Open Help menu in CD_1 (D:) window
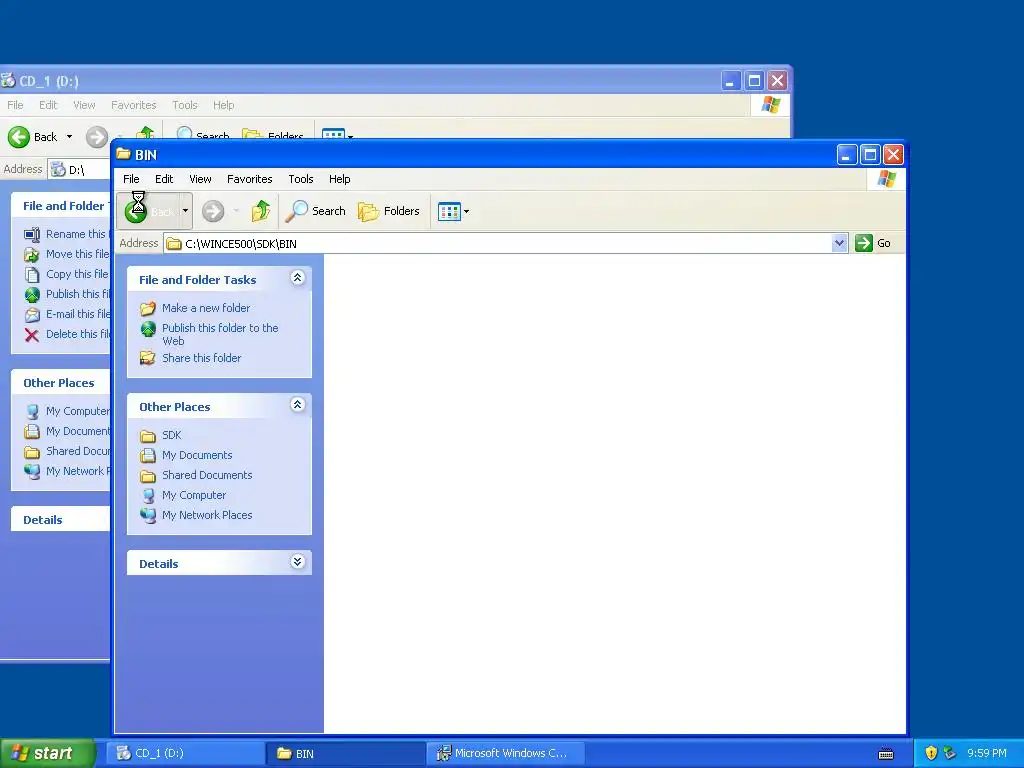 (223, 105)
